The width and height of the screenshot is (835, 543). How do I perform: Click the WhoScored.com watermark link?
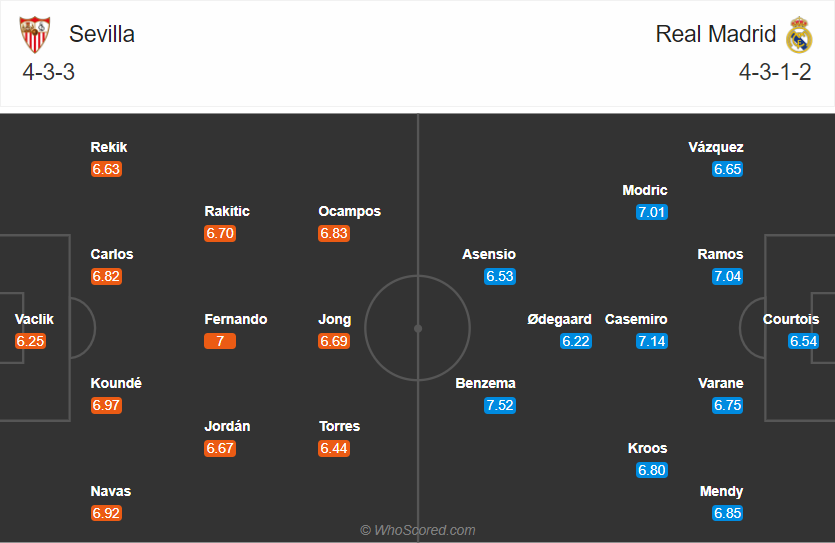tap(418, 530)
